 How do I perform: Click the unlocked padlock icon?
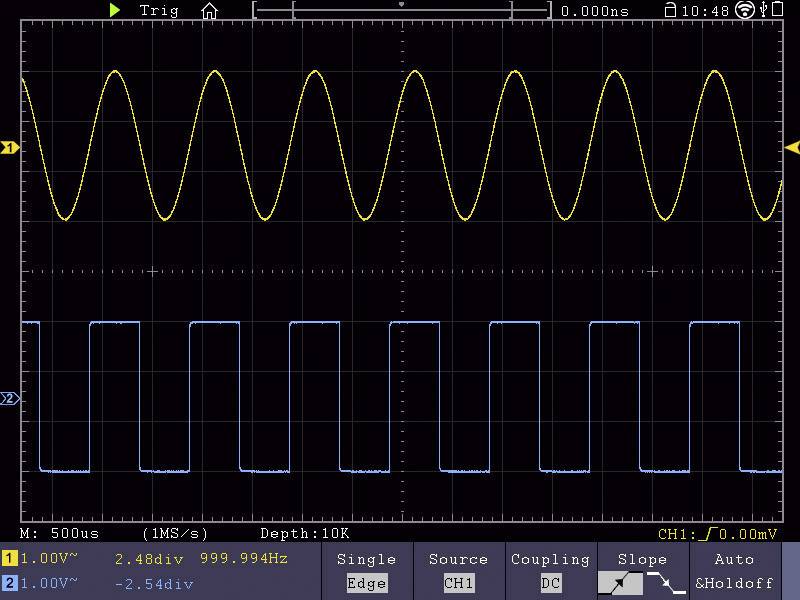pos(668,10)
